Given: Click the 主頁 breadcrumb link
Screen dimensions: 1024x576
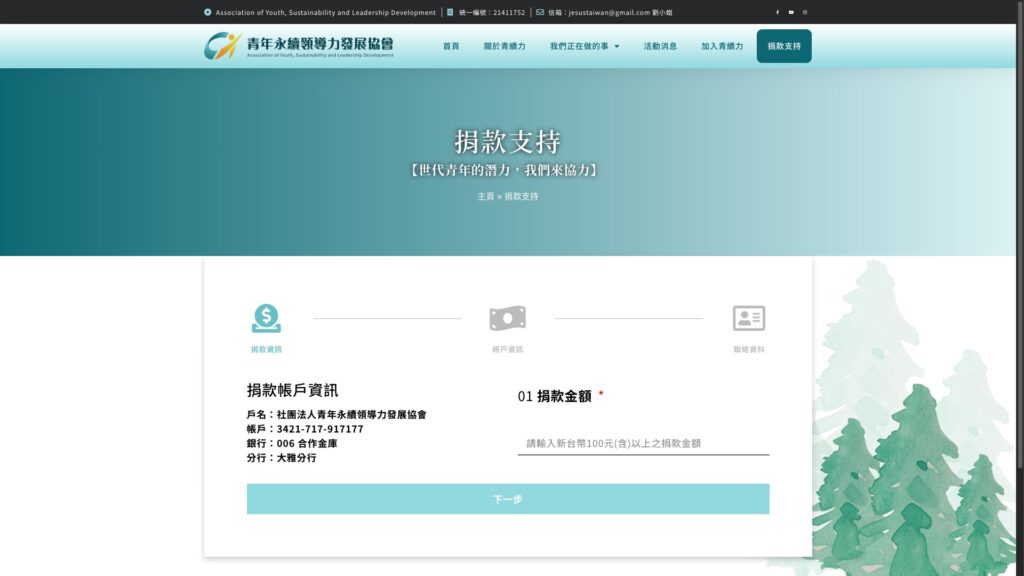Looking at the screenshot, I should coord(485,197).
